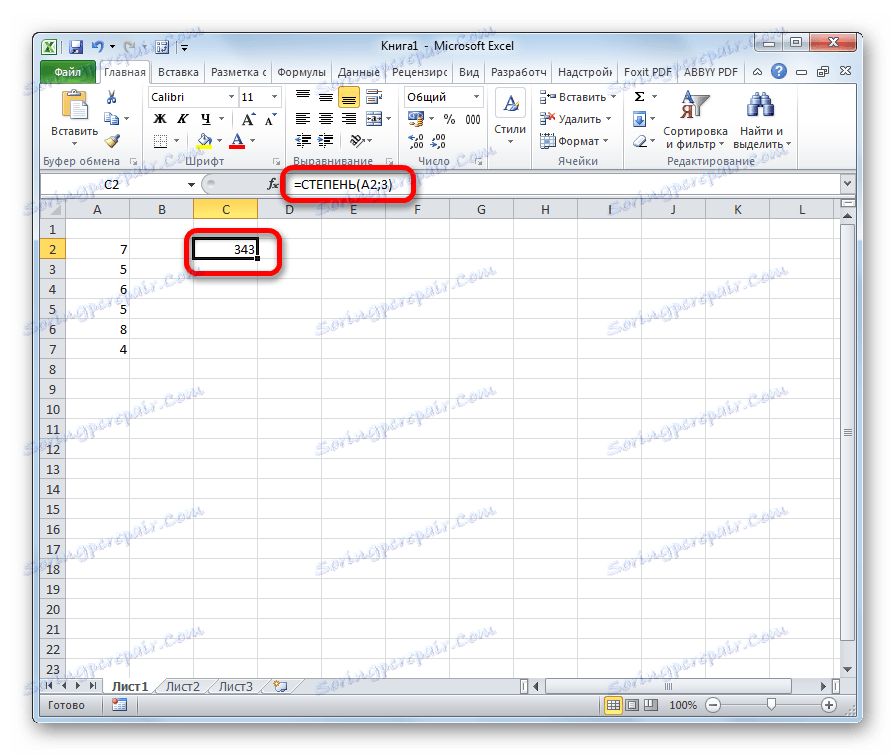The width and height of the screenshot is (896, 756).
Task: Click the wrap text icon
Action: click(x=374, y=97)
